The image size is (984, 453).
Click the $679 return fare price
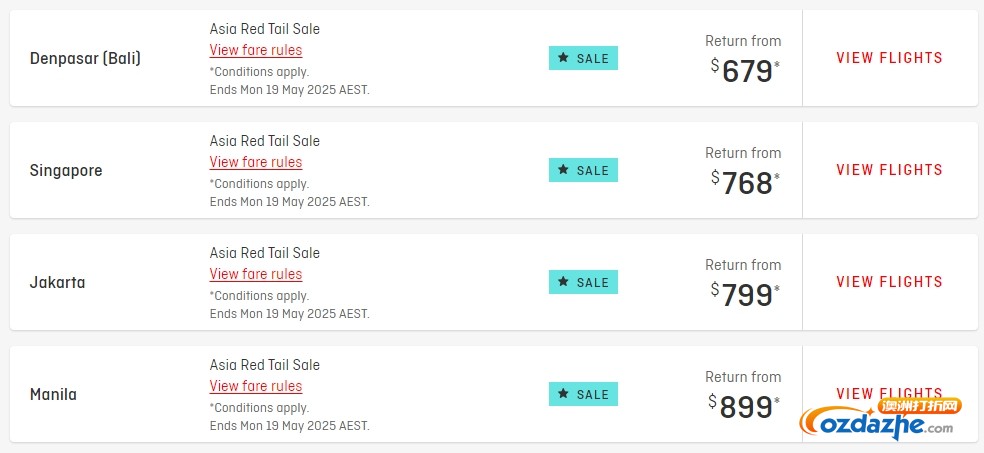pyautogui.click(x=746, y=71)
